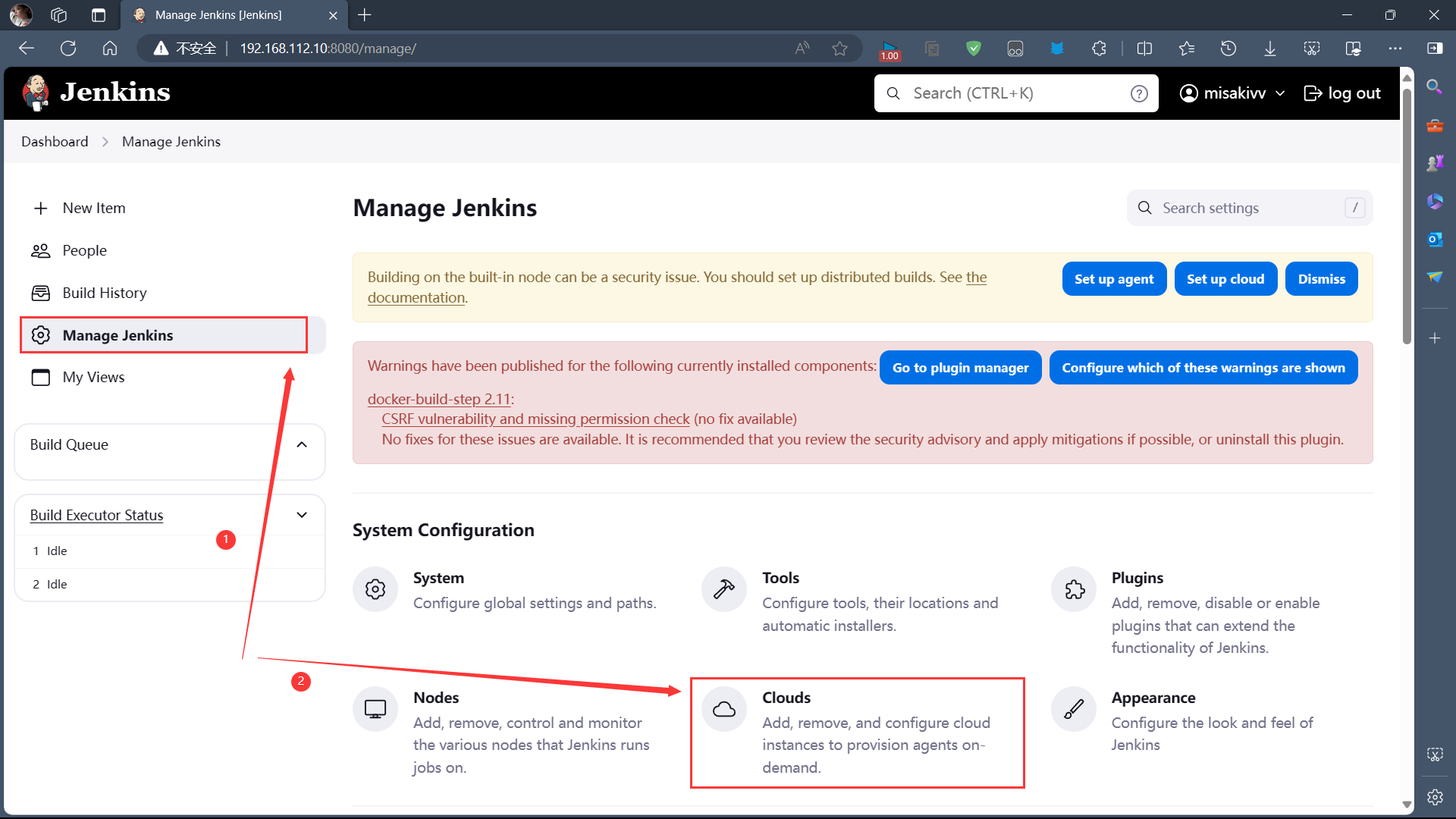The height and width of the screenshot is (819, 1456).
Task: Click browser back arrow
Action: [27, 49]
